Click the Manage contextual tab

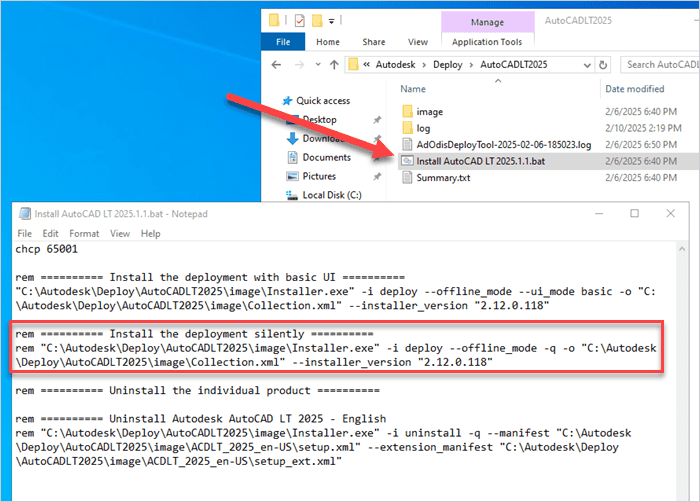[x=487, y=22]
